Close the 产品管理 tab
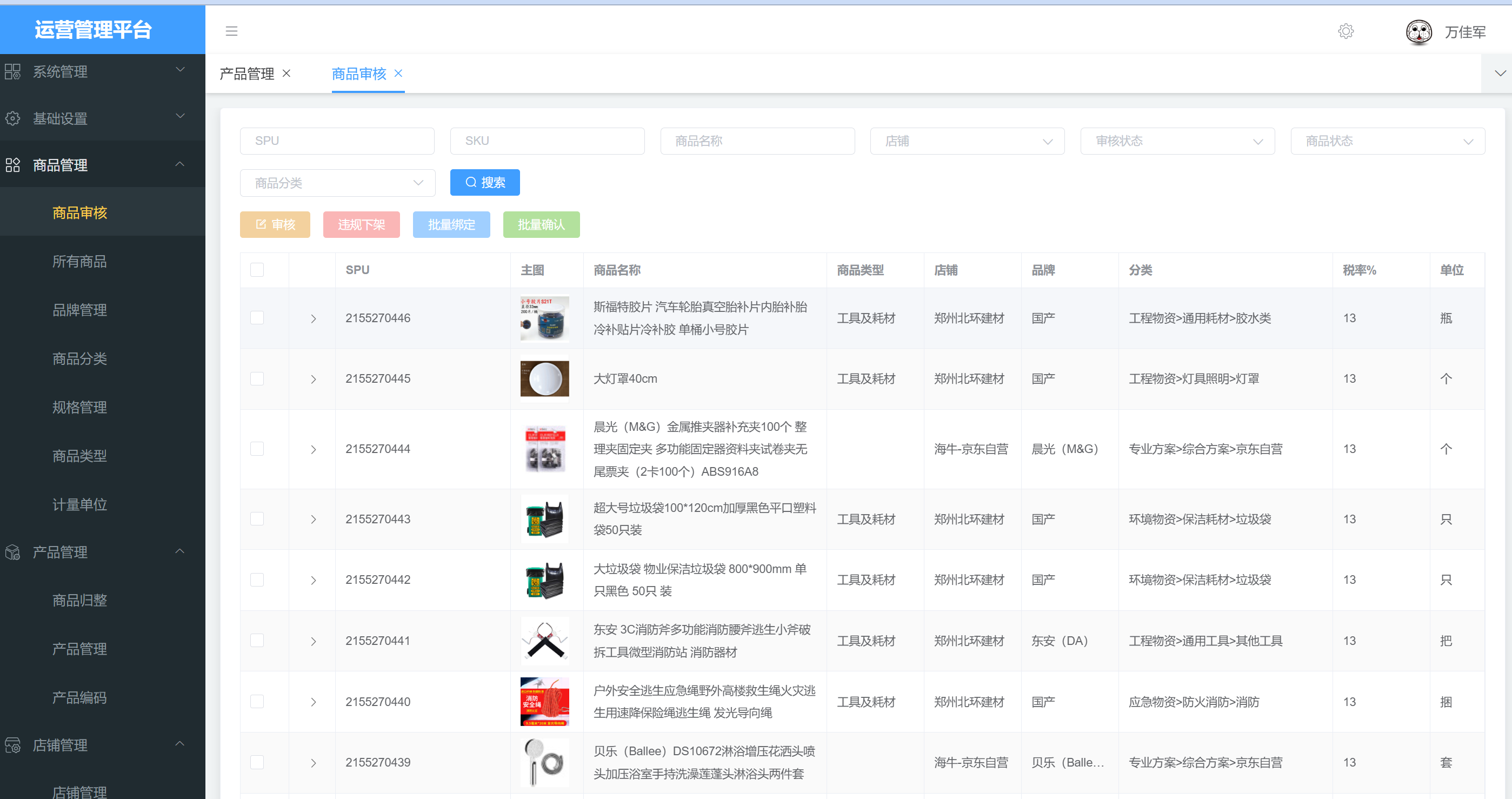This screenshot has height=799, width=1512. pyautogui.click(x=287, y=74)
